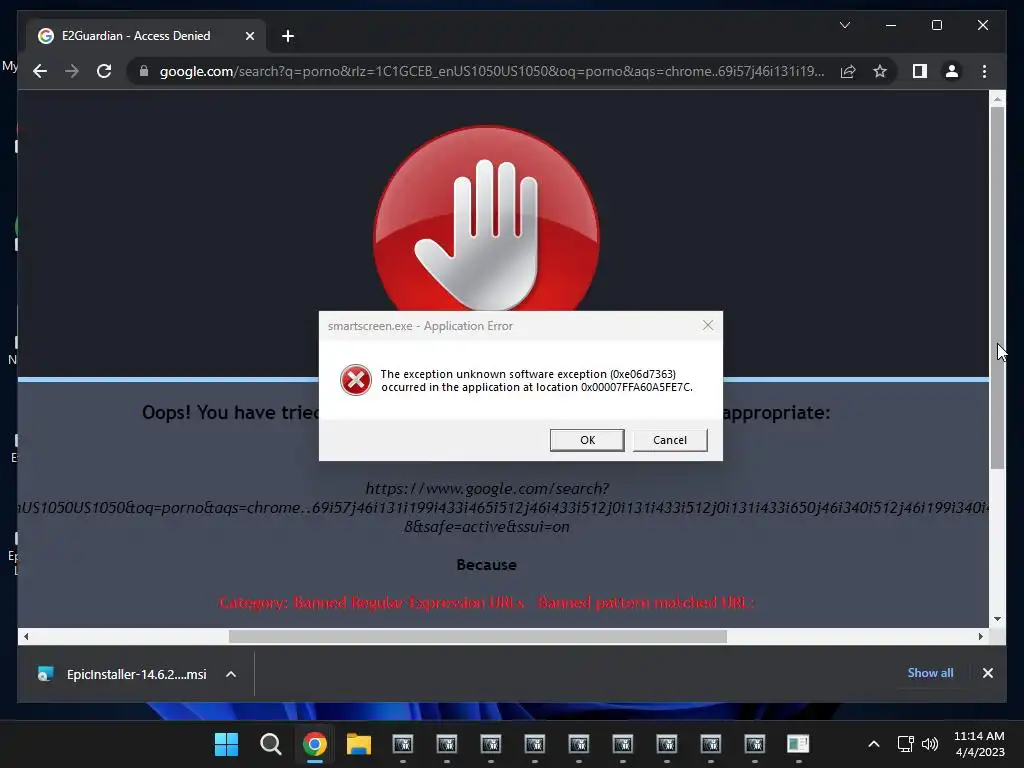Minimize the Chrome window
1024x768 pixels.
891,25
